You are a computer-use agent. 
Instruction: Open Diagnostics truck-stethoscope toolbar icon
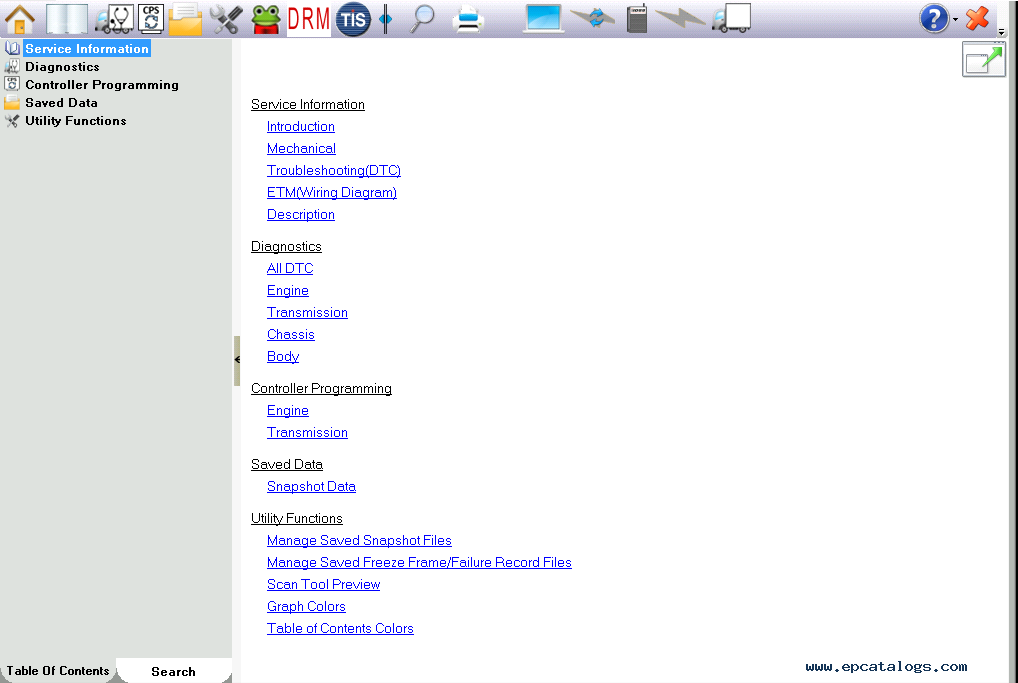114,19
